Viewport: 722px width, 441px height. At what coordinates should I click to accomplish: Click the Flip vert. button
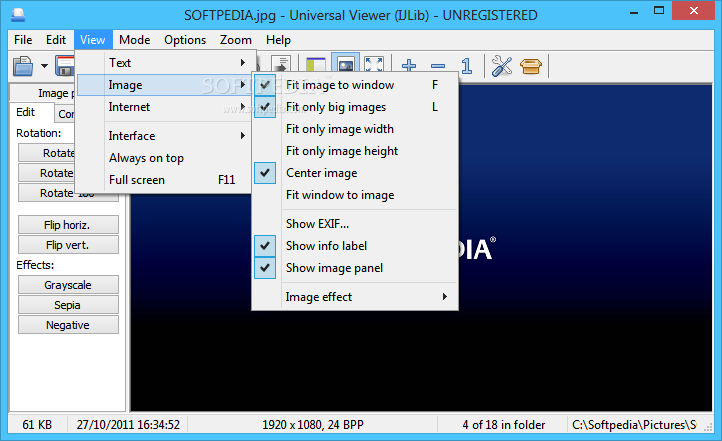tap(68, 245)
